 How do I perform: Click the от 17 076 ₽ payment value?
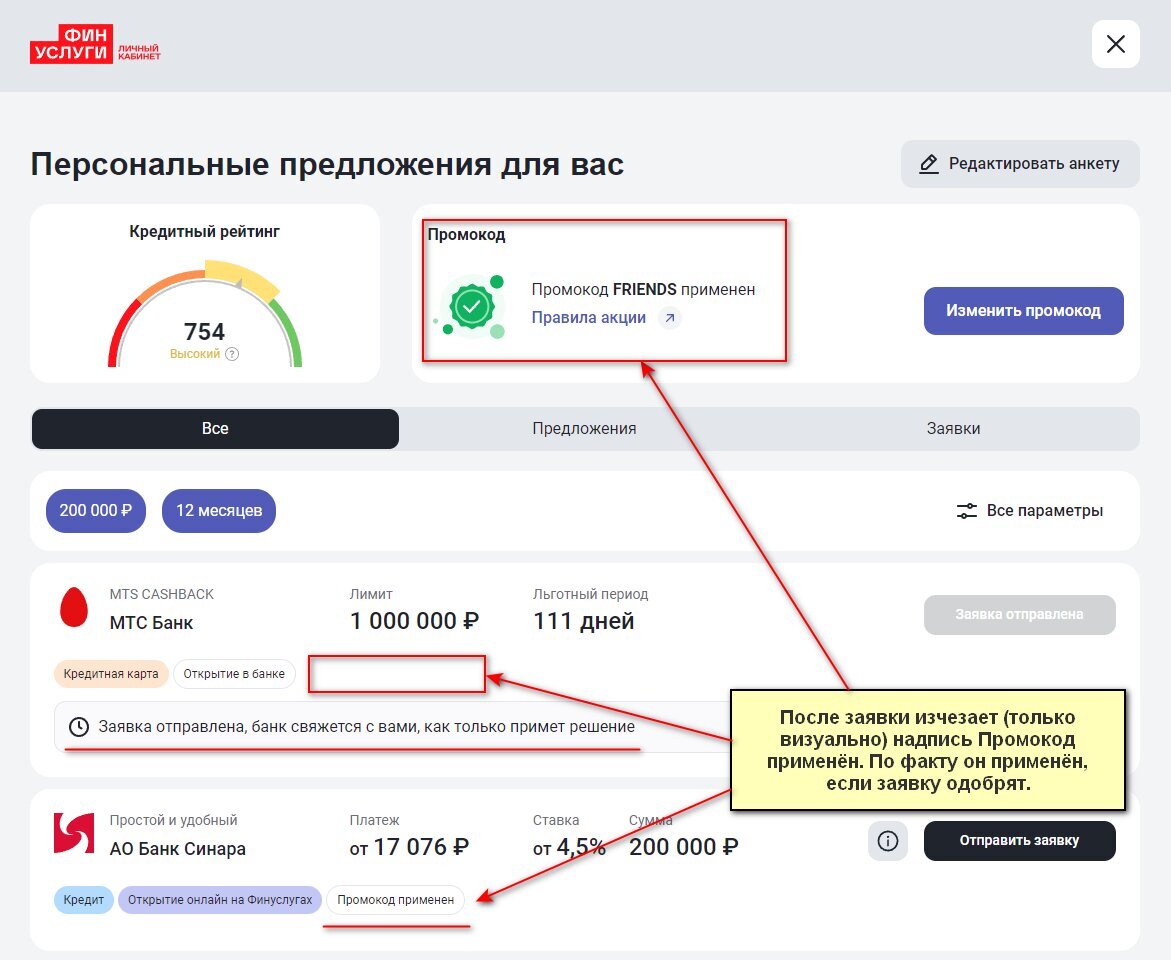[409, 847]
